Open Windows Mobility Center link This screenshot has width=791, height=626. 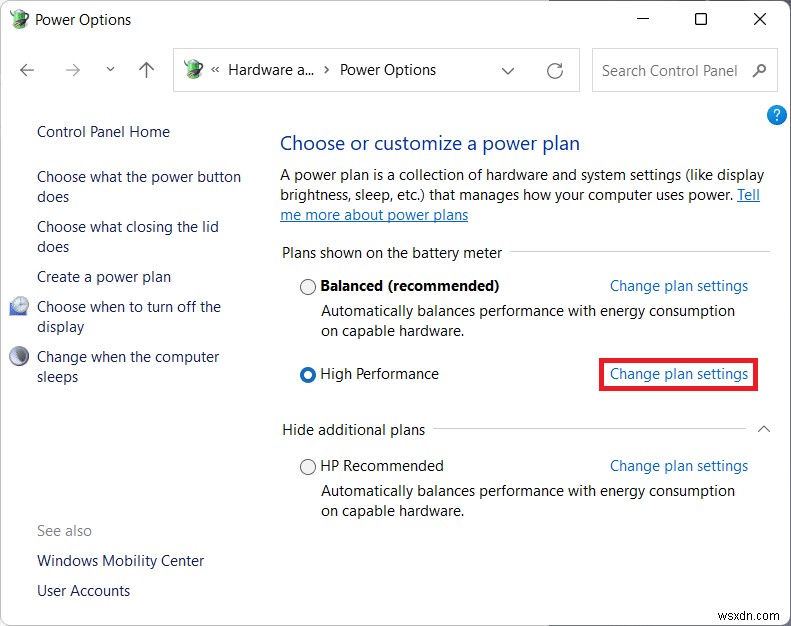(120, 561)
